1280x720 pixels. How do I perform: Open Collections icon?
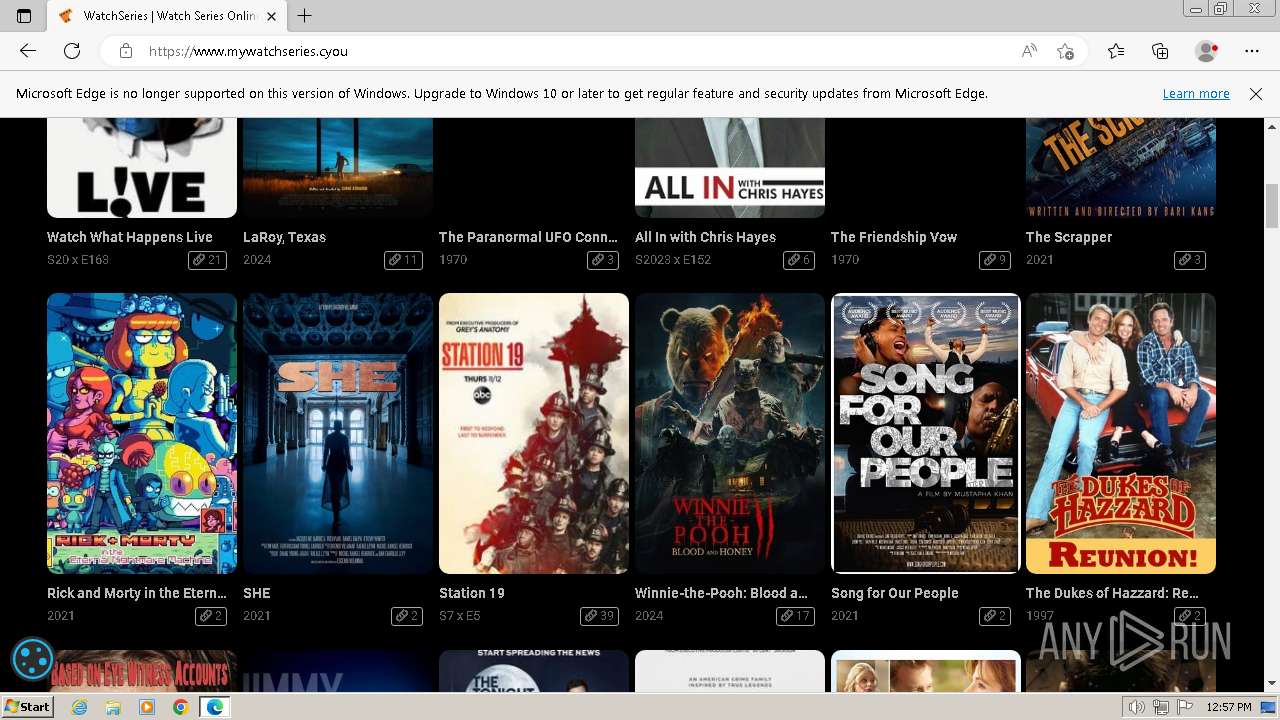click(x=1160, y=51)
